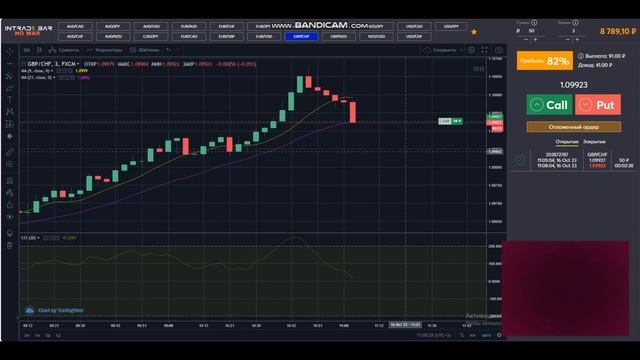Select the zoom-in tool in sidebar
640x360 pixels.
click(10, 164)
